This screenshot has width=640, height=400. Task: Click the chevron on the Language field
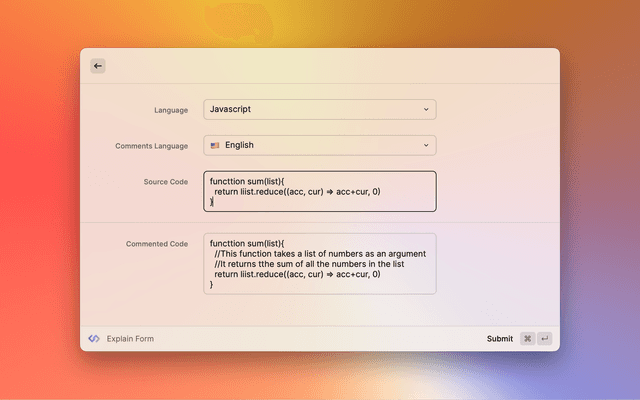pyautogui.click(x=426, y=109)
